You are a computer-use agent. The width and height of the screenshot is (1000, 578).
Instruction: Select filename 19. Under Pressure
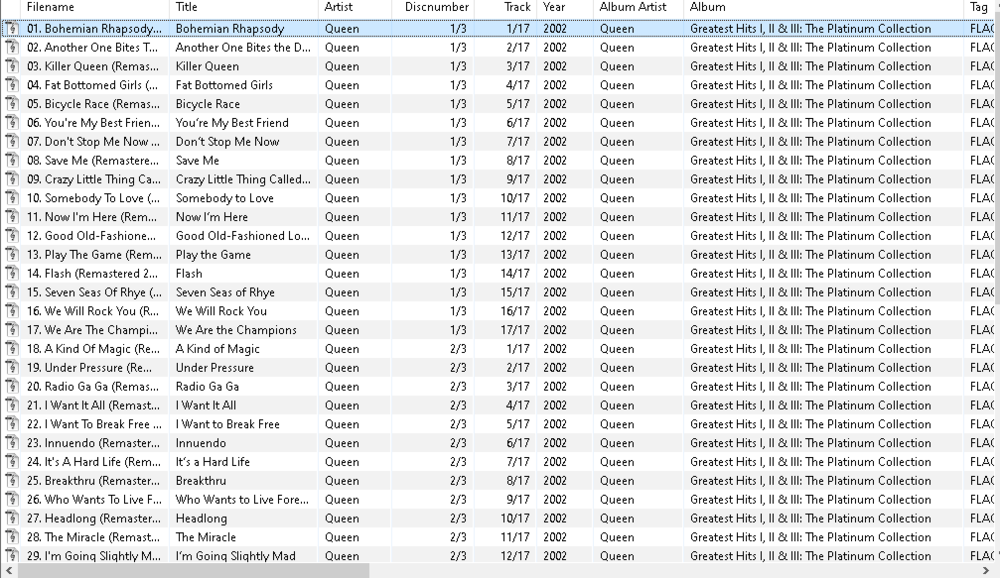(x=89, y=367)
